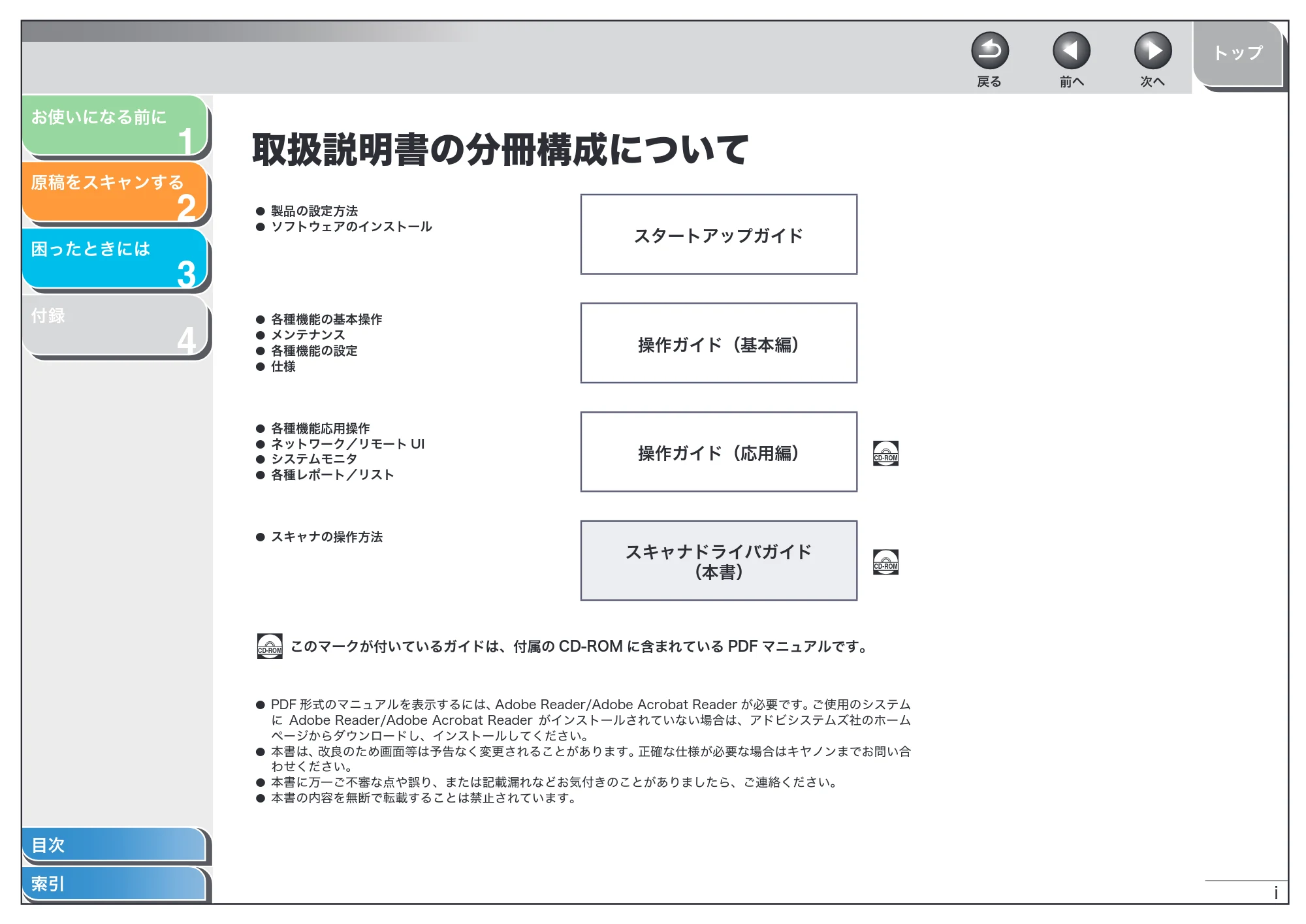Click bullet text ソフトウェアのインストール
Image resolution: width=1306 pixels, height=924 pixels.
[x=351, y=227]
